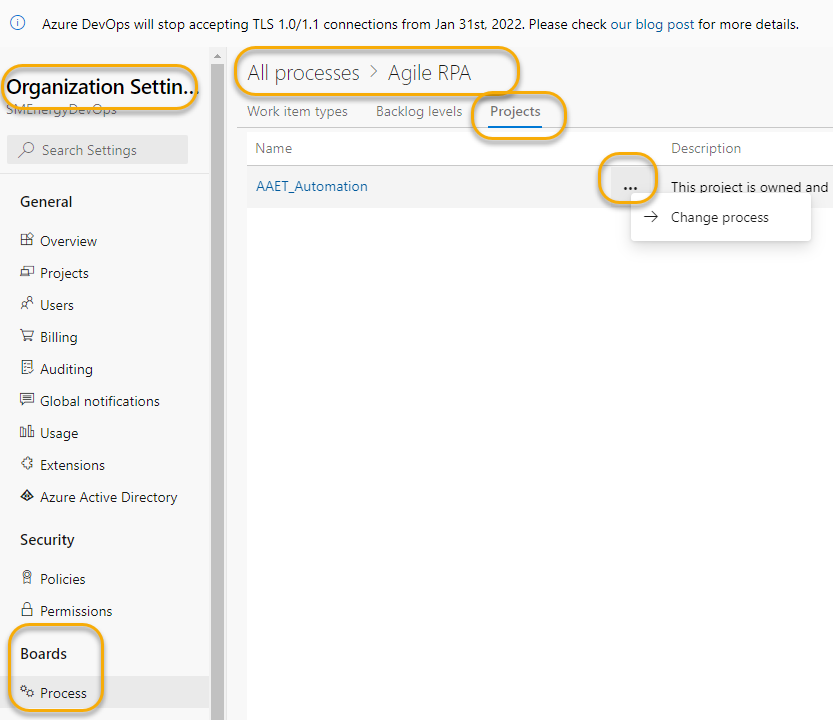Open Billing settings
Screen dimensions: 833x720
(x=58, y=337)
